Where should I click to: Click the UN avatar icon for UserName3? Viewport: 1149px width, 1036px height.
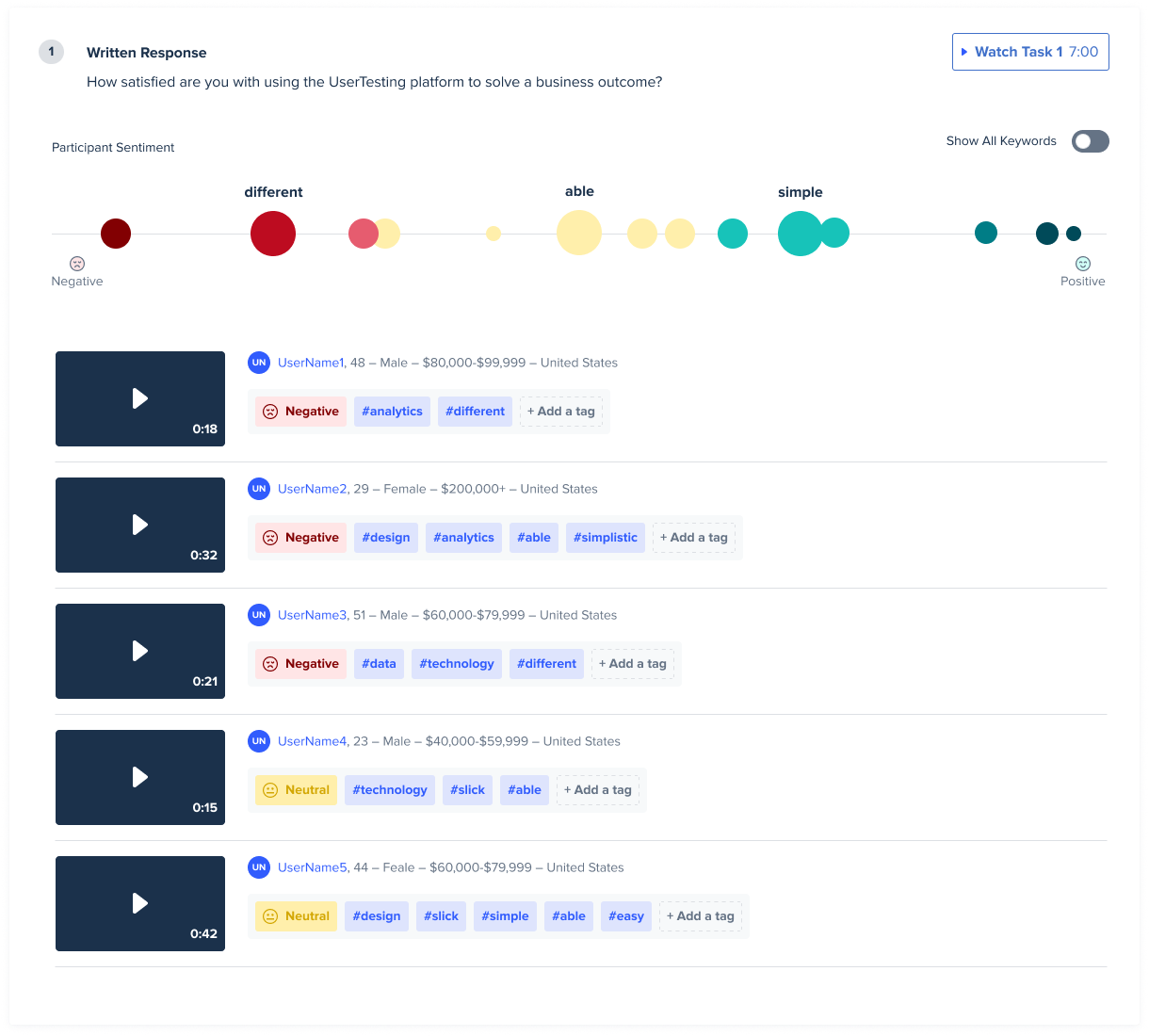point(259,615)
